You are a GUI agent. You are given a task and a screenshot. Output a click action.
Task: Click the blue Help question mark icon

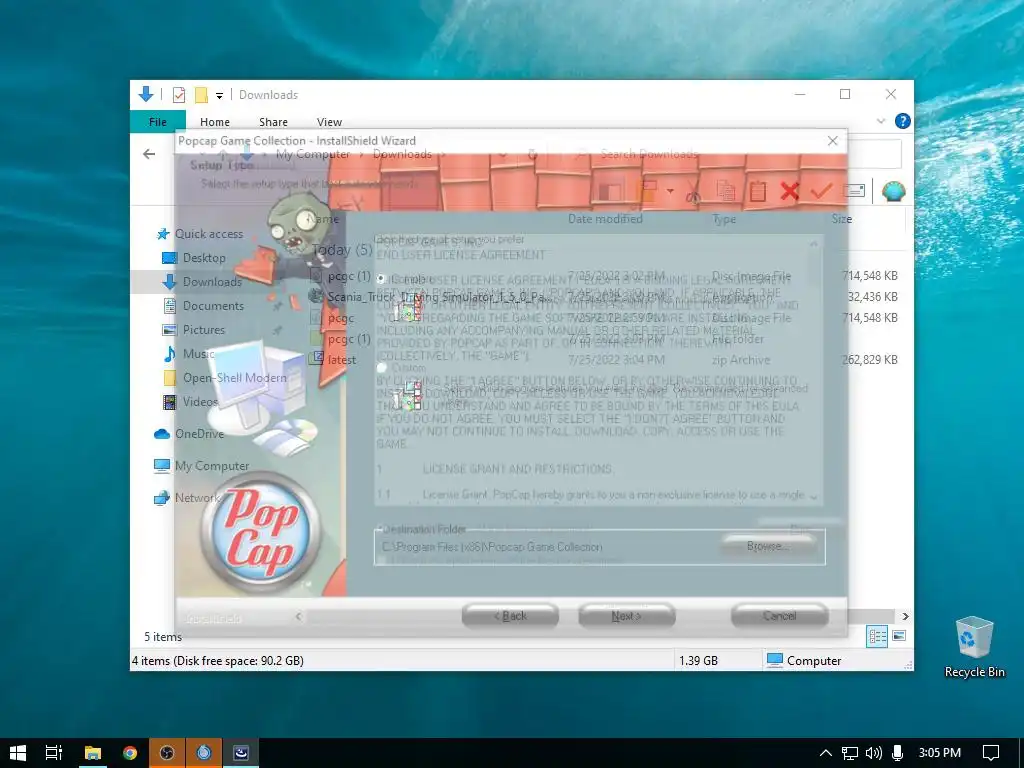(x=903, y=121)
